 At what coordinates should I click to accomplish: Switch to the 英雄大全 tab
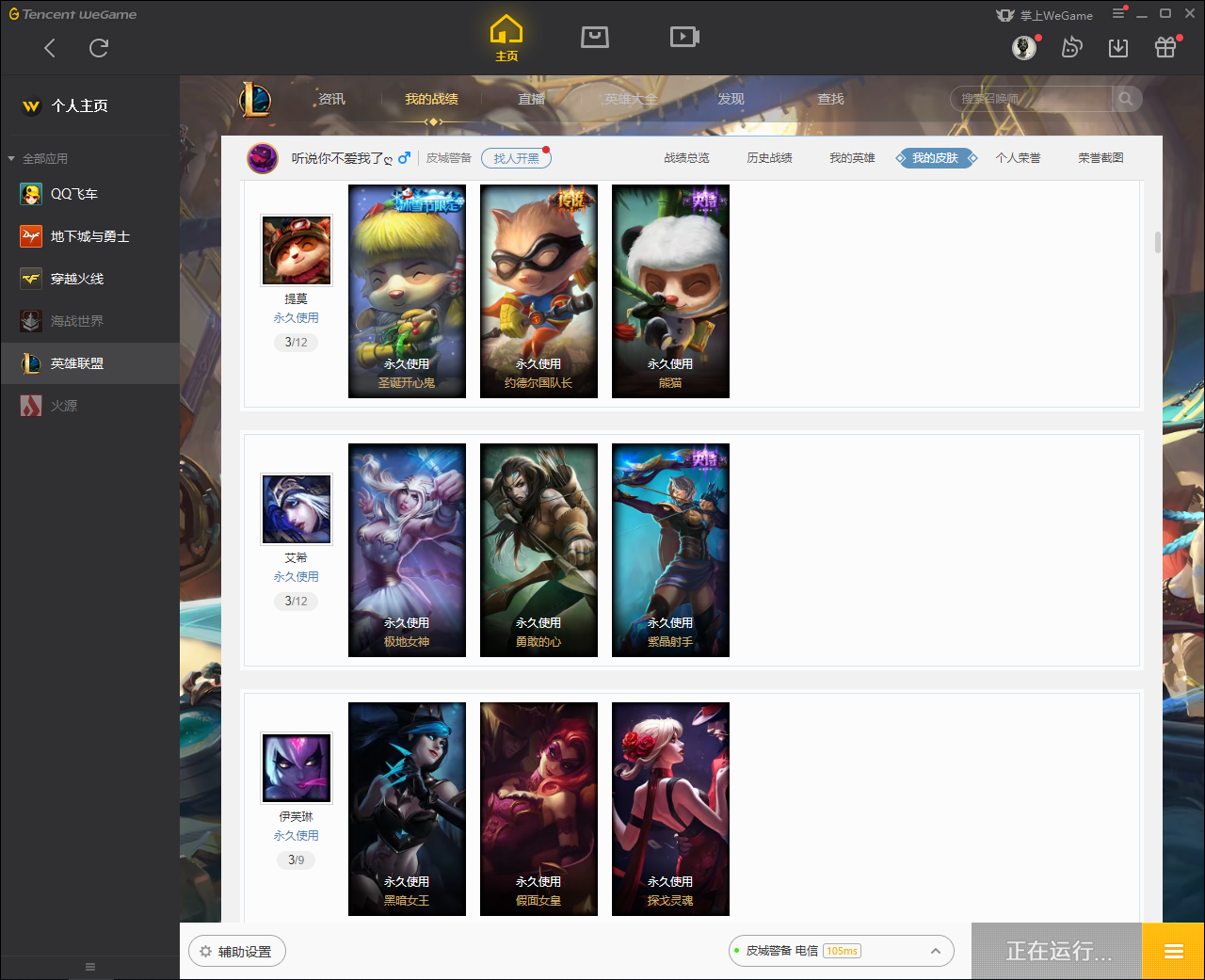pos(631,99)
